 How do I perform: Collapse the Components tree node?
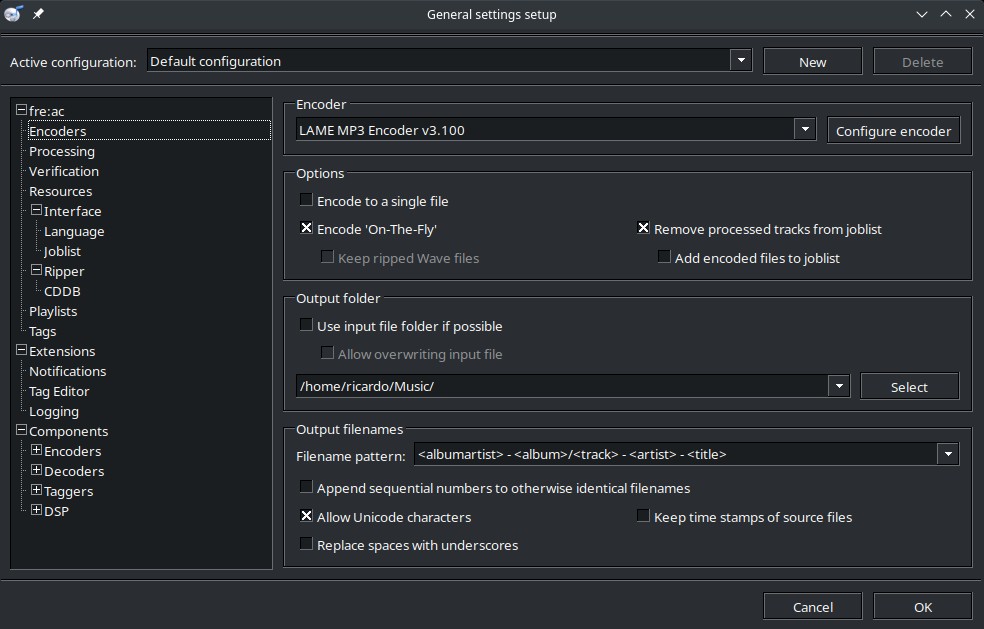21,430
